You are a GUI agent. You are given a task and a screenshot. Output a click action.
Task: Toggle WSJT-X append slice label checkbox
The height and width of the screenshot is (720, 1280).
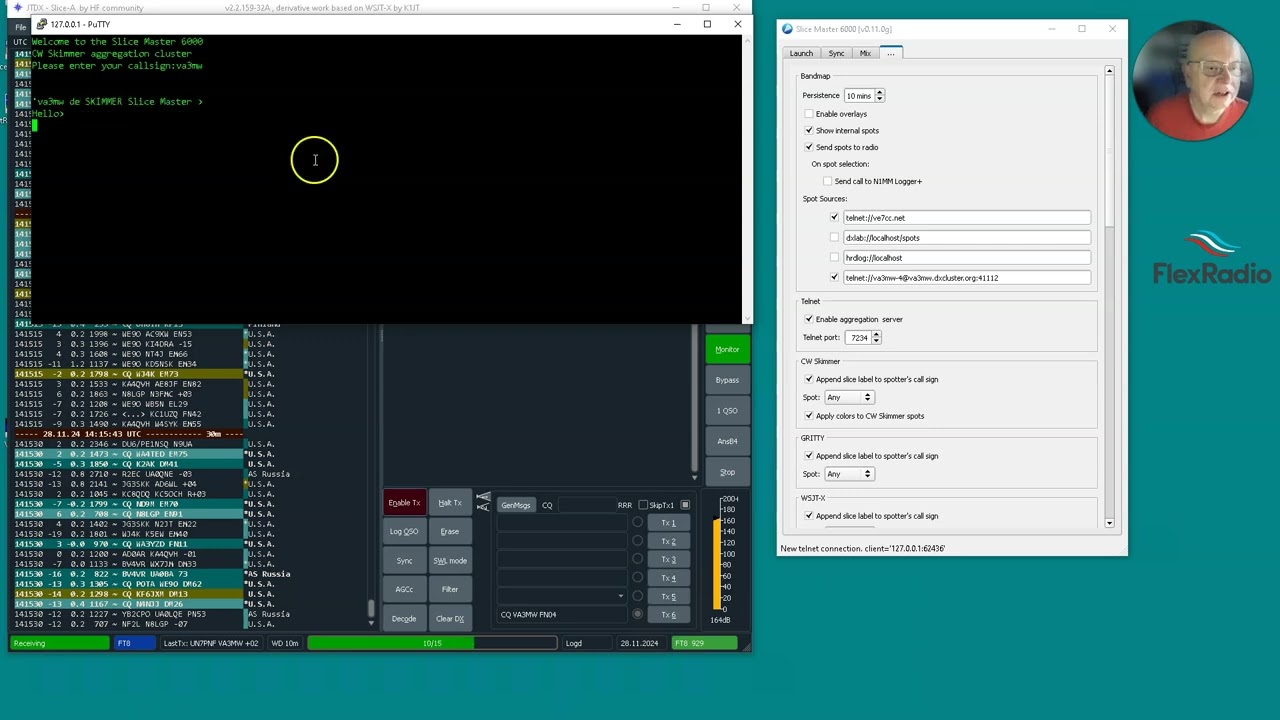tap(809, 516)
